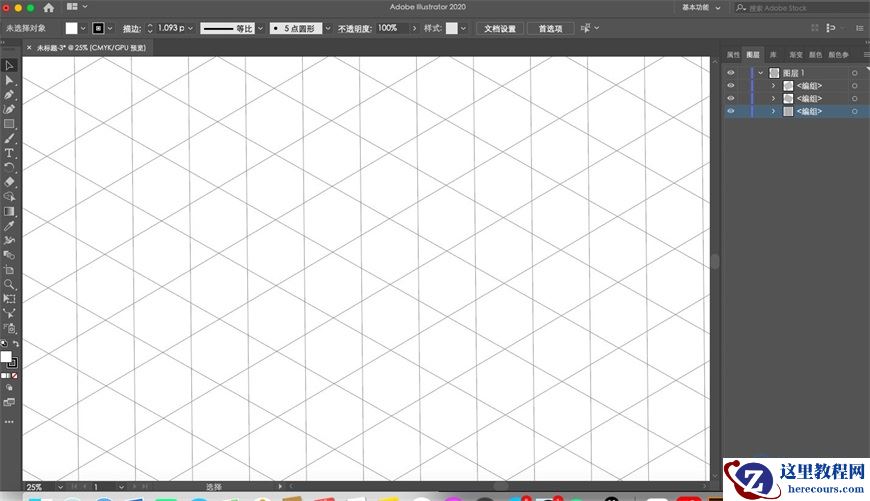Switch to the 渐变 panel tab
870x501 pixels.
coord(796,54)
